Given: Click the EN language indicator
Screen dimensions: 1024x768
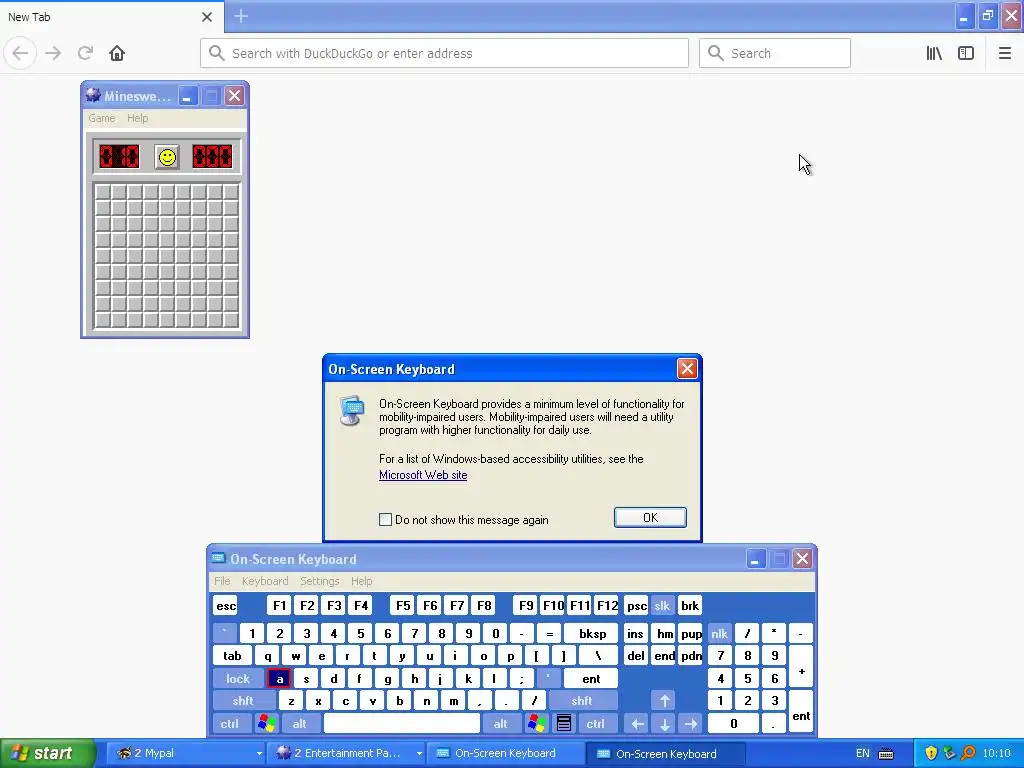Looking at the screenshot, I should coord(863,754).
